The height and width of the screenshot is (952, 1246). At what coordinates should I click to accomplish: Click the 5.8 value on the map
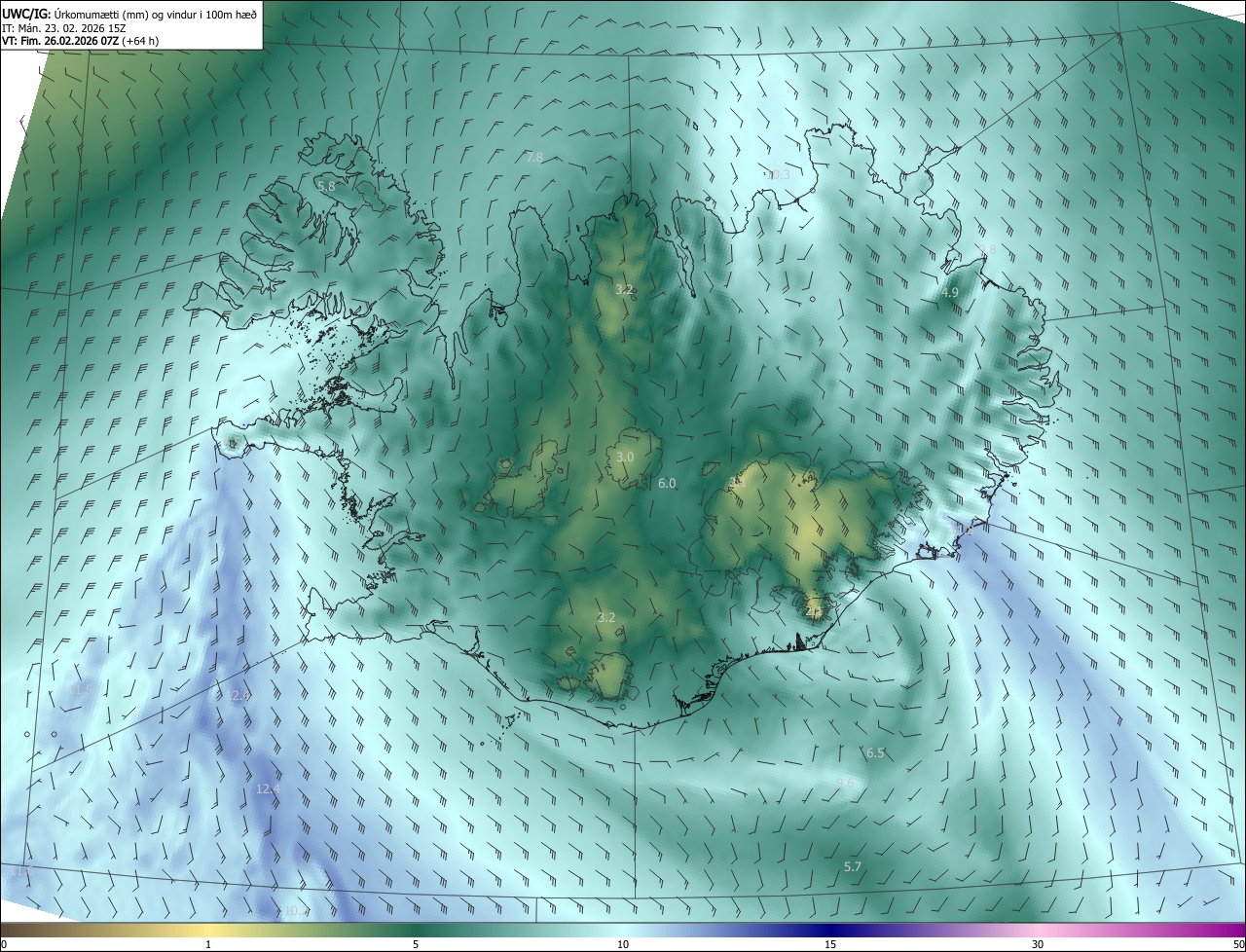[326, 186]
